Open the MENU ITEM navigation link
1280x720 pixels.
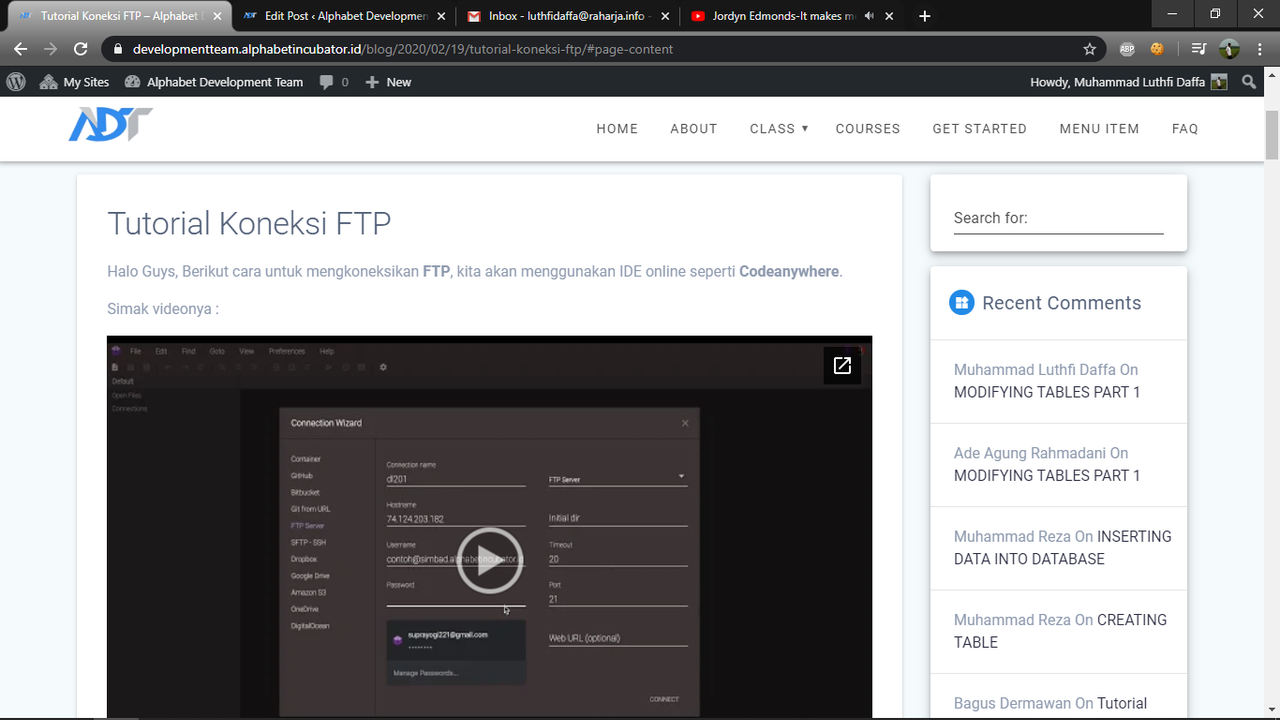(x=1099, y=128)
